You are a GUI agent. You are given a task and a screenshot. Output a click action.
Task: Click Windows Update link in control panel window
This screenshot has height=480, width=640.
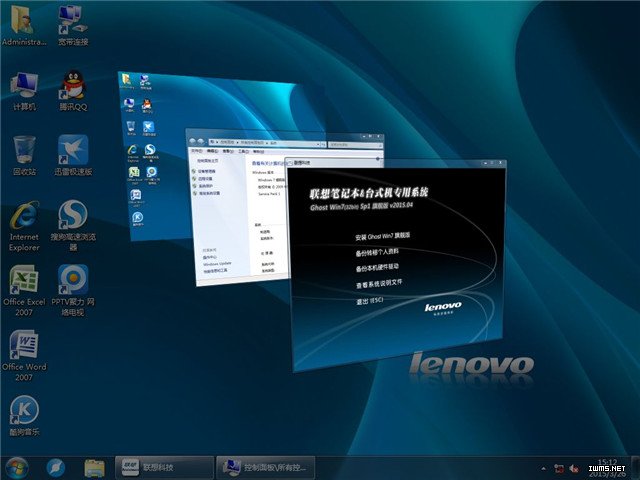pyautogui.click(x=217, y=264)
